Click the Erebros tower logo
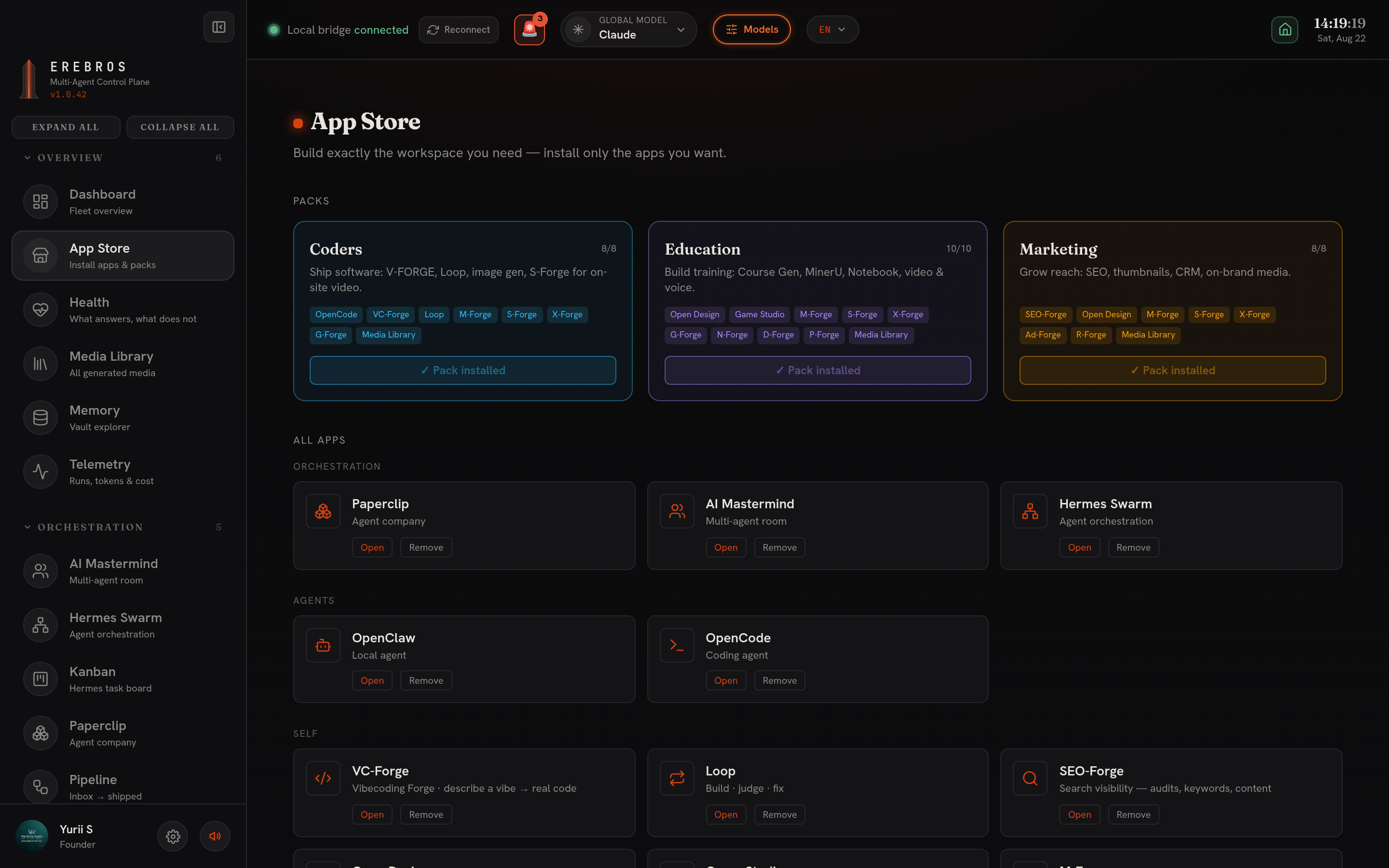This screenshot has height=868, width=1389. tap(29, 79)
